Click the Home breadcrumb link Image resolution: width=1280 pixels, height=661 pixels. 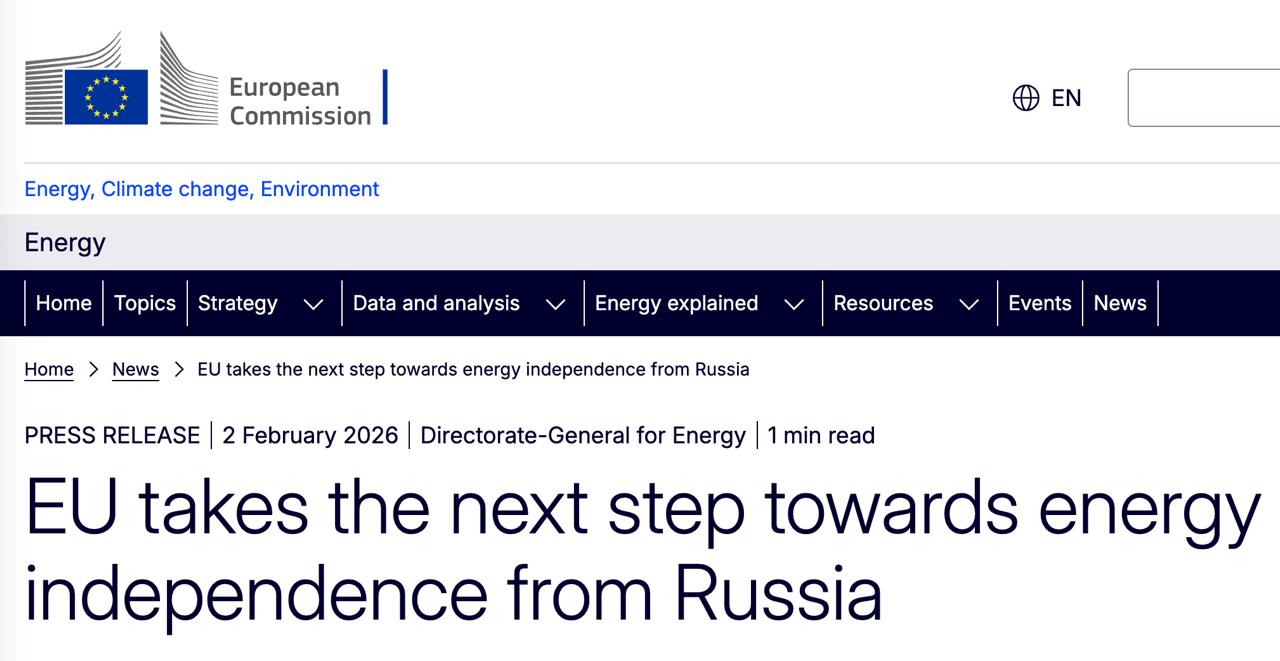pos(49,369)
